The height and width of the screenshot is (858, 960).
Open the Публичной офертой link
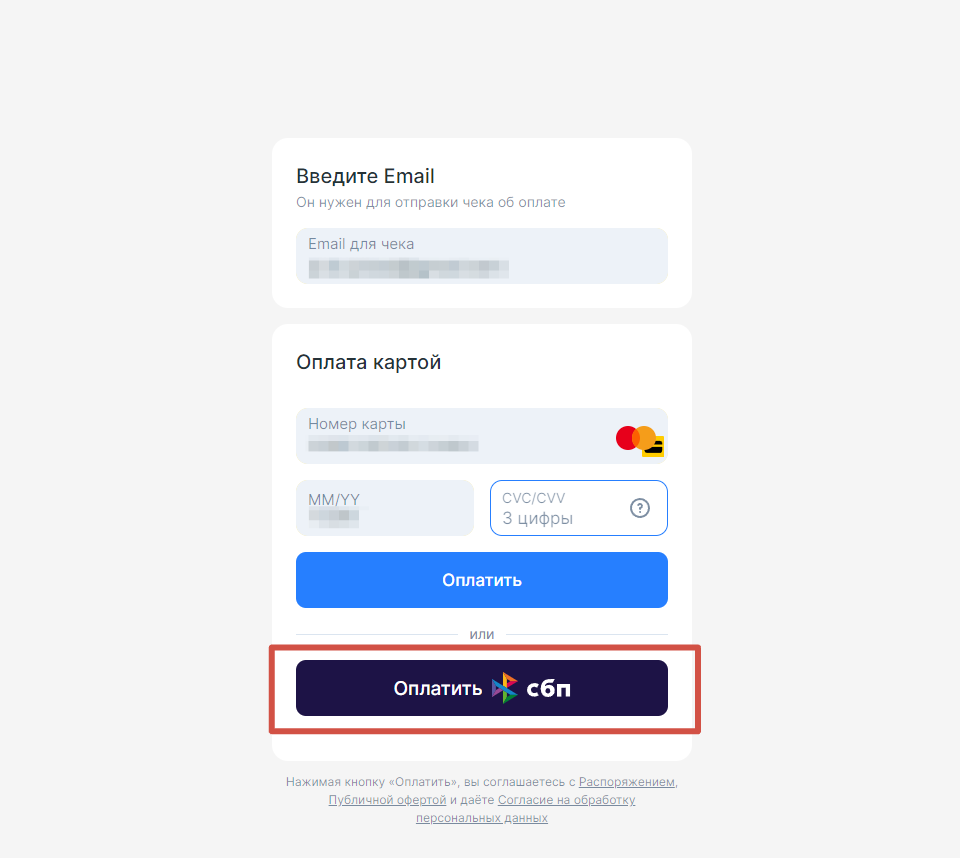tap(387, 800)
